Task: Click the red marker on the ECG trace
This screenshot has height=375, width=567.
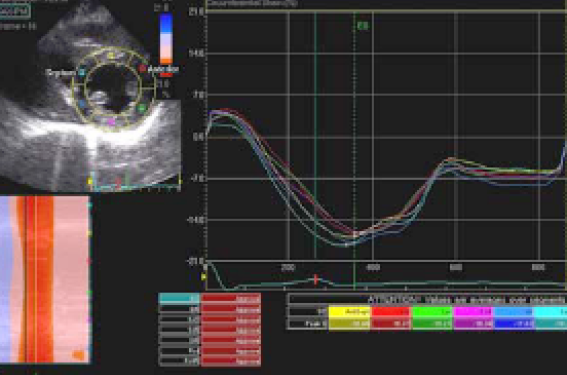Action: point(316,279)
